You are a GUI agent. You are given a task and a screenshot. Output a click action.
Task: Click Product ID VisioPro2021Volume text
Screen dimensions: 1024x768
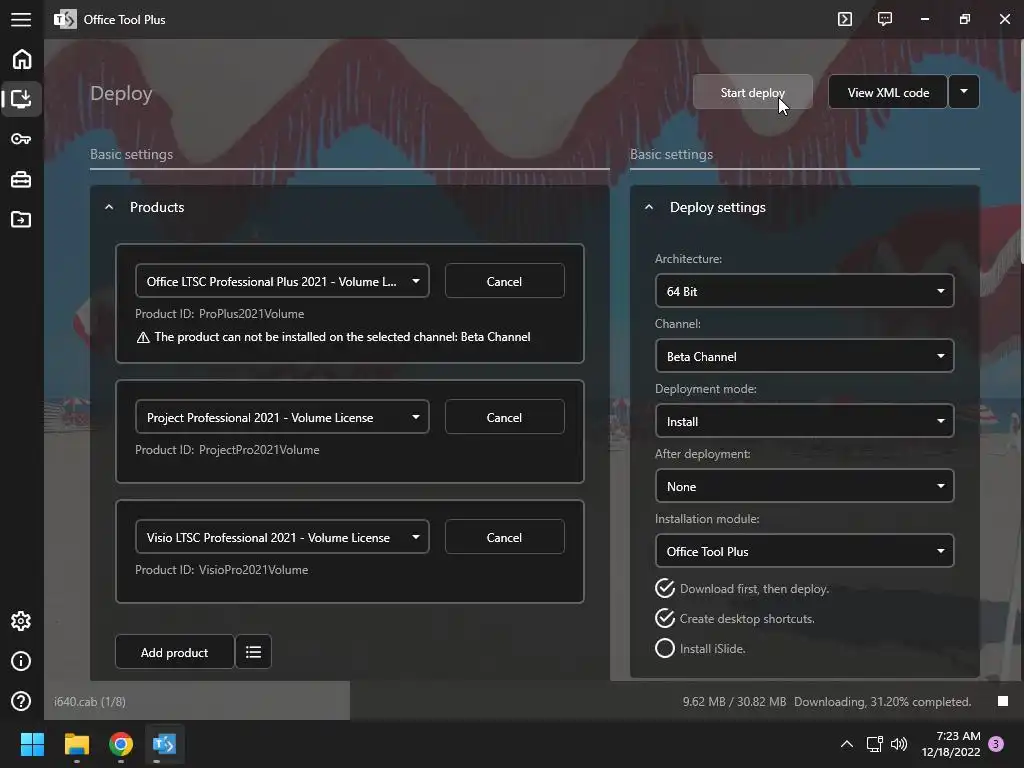(221, 570)
